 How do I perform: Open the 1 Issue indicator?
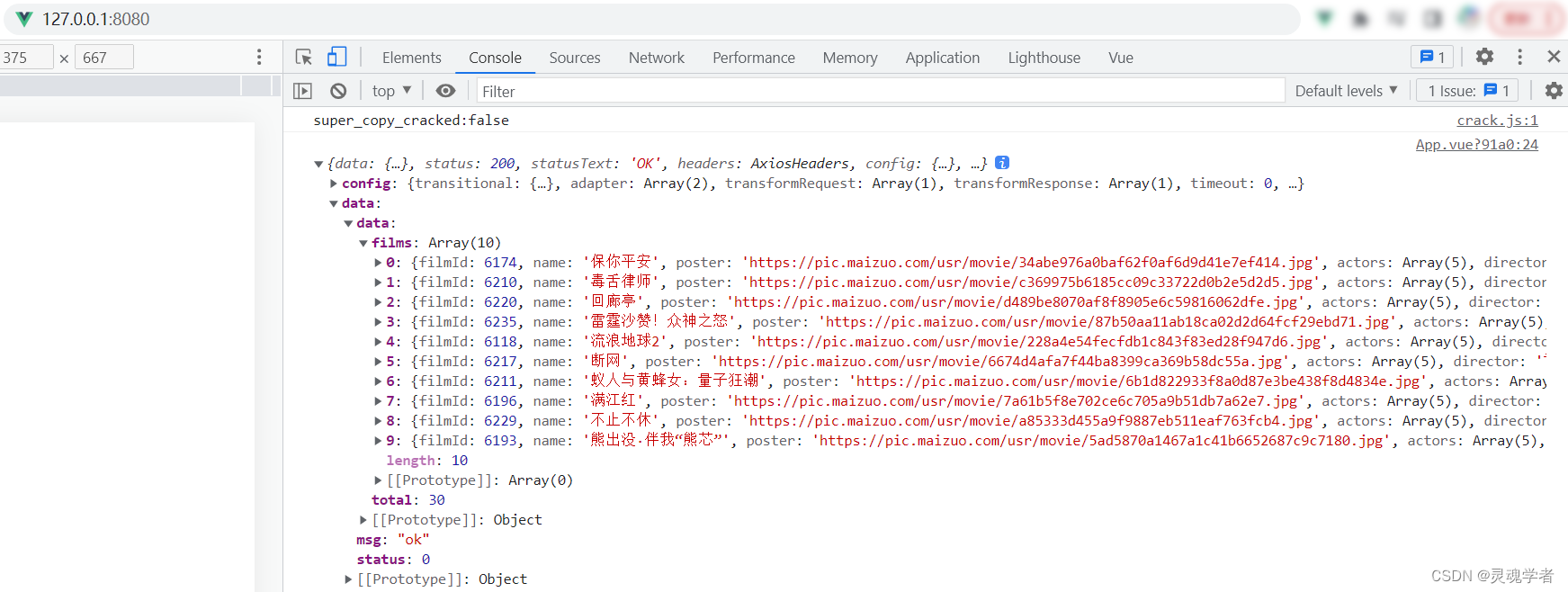coord(1468,91)
